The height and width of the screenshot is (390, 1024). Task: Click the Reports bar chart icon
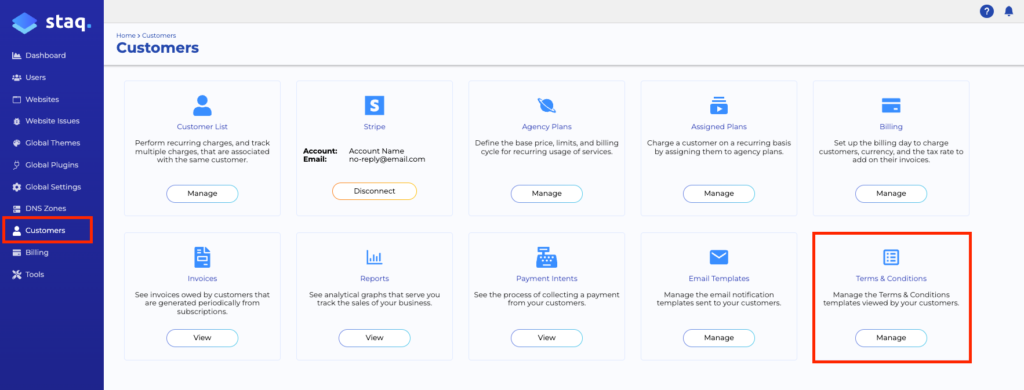pos(374,257)
